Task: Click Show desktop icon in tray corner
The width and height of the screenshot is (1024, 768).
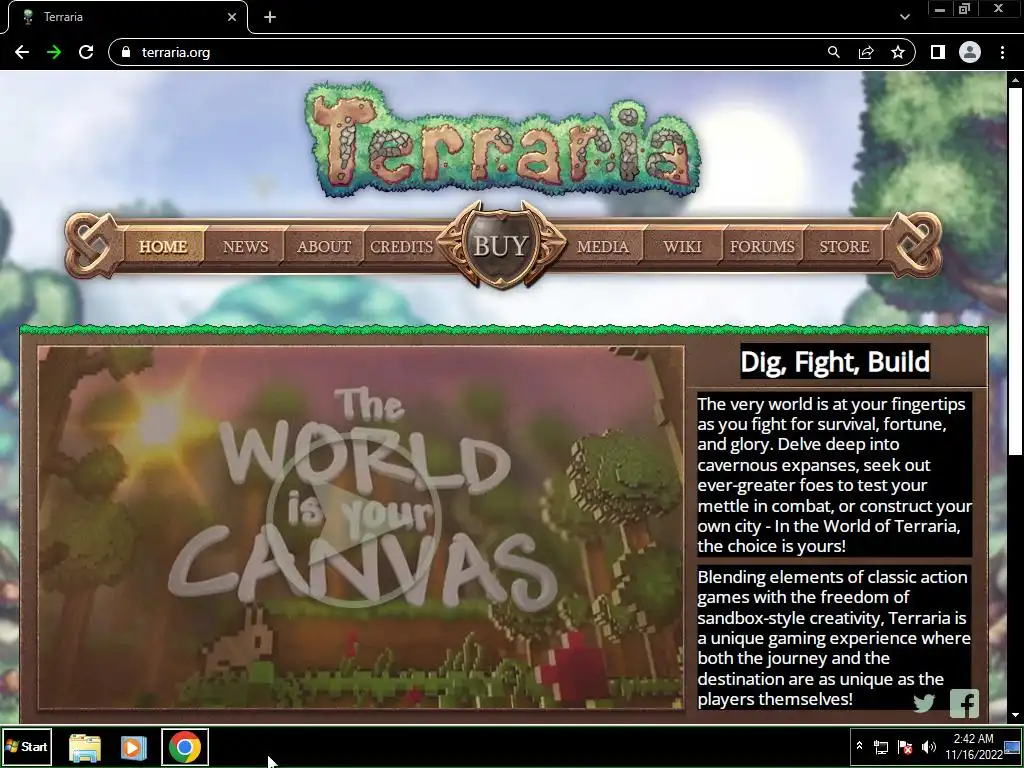Action: [x=1012, y=746]
